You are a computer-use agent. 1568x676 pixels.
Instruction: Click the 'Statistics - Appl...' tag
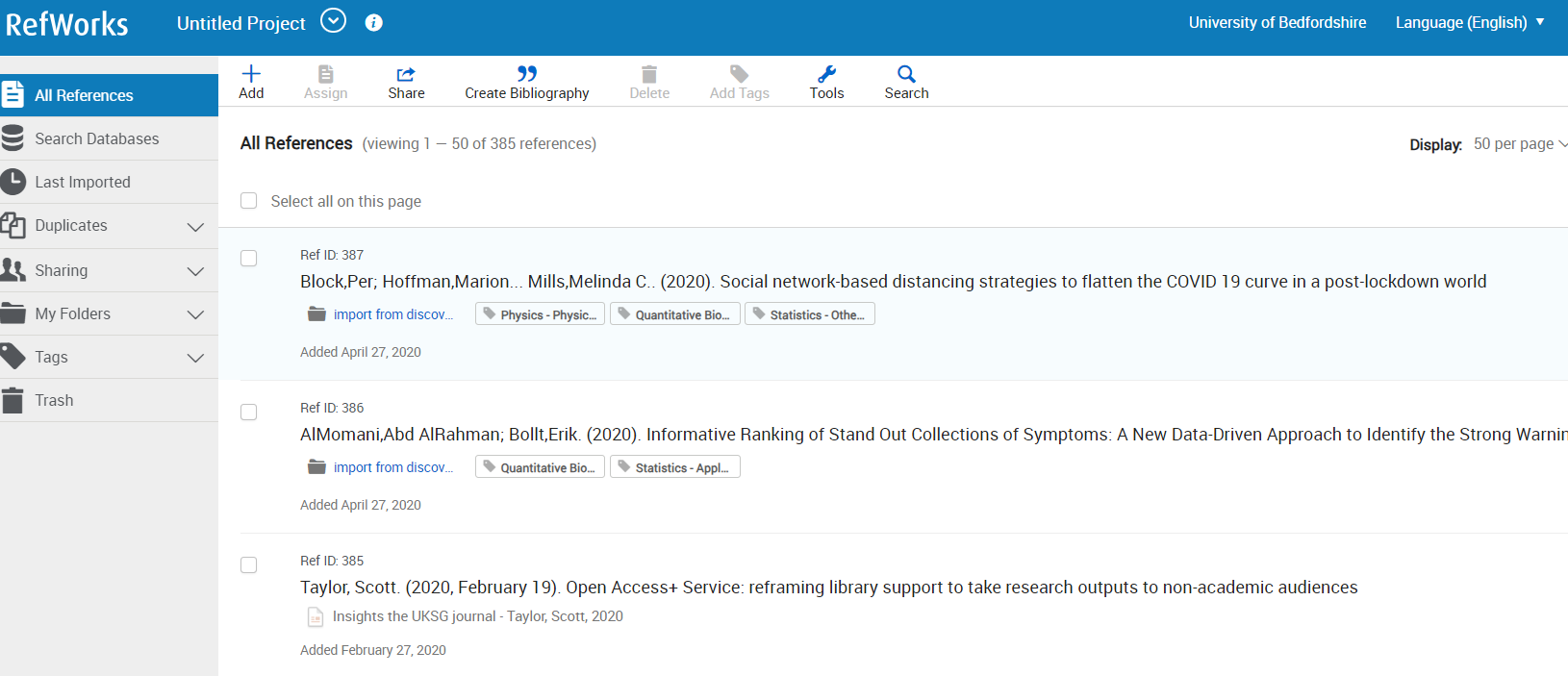point(674,467)
